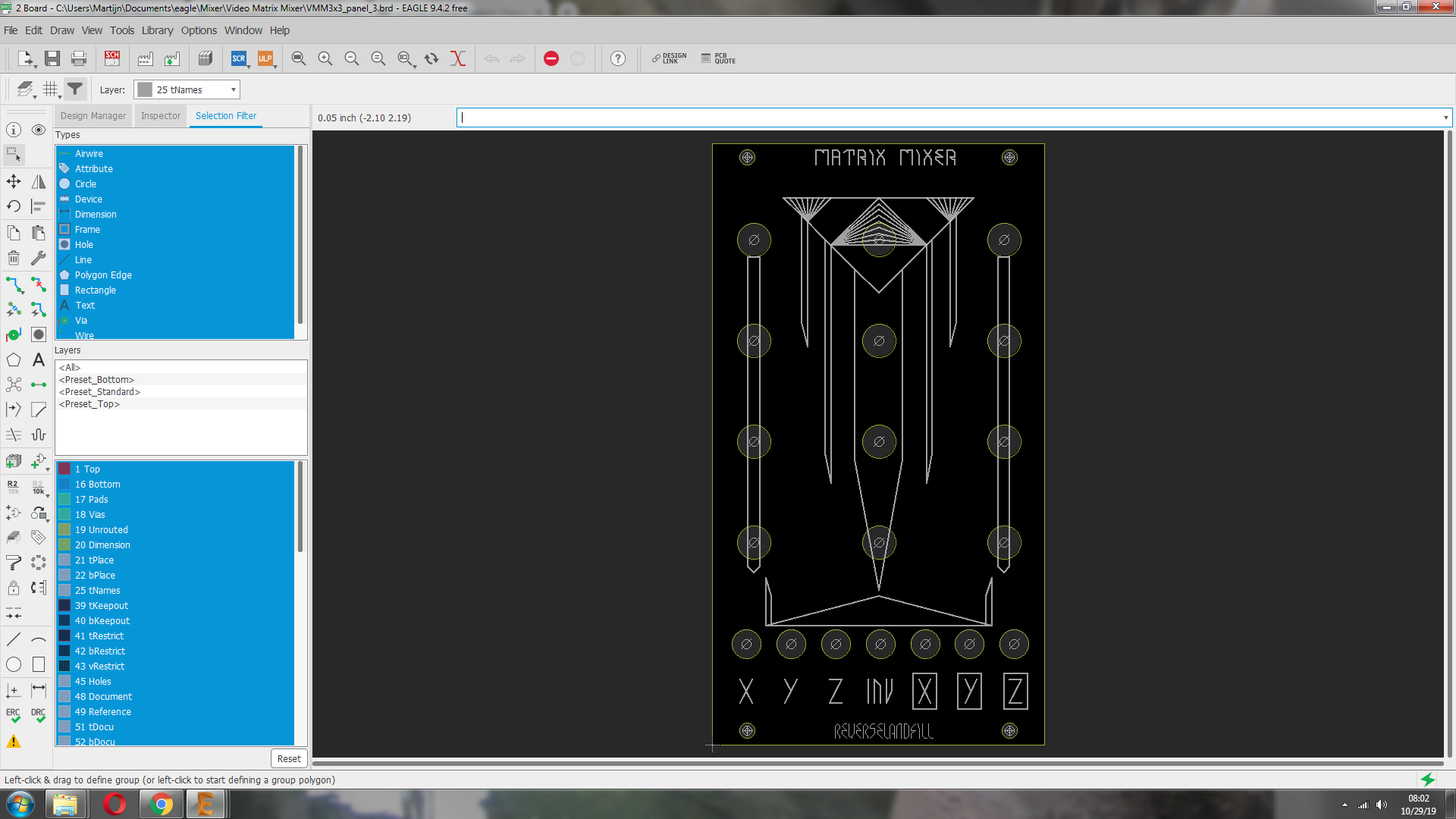Select the <All> layers preset

(x=70, y=368)
